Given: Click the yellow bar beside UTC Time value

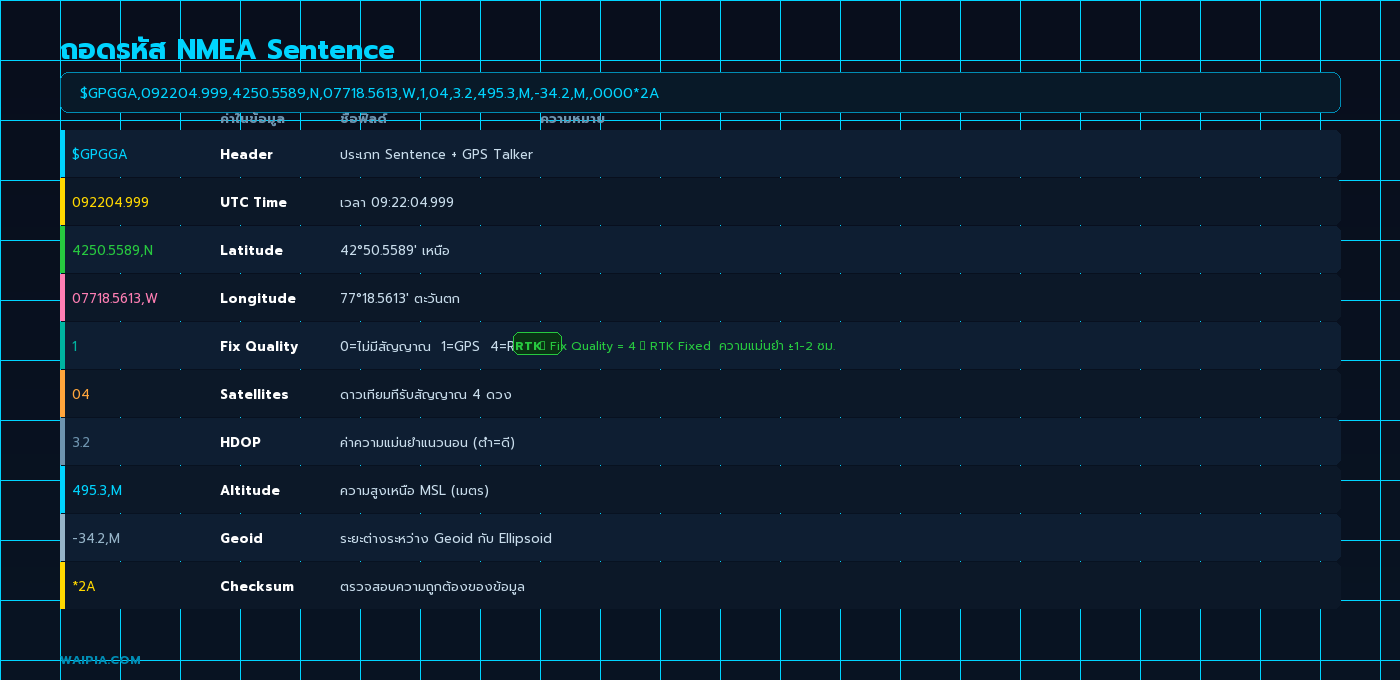Looking at the screenshot, I should pyautogui.click(x=63, y=201).
